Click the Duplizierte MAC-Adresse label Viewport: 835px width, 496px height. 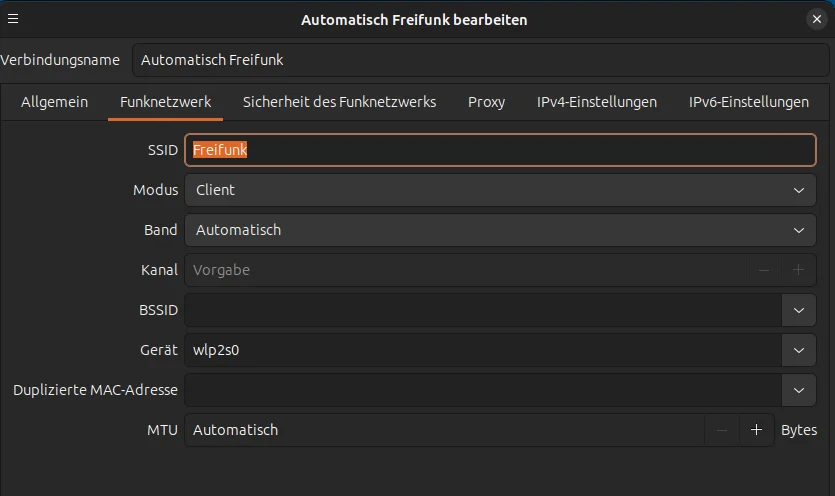(95, 390)
